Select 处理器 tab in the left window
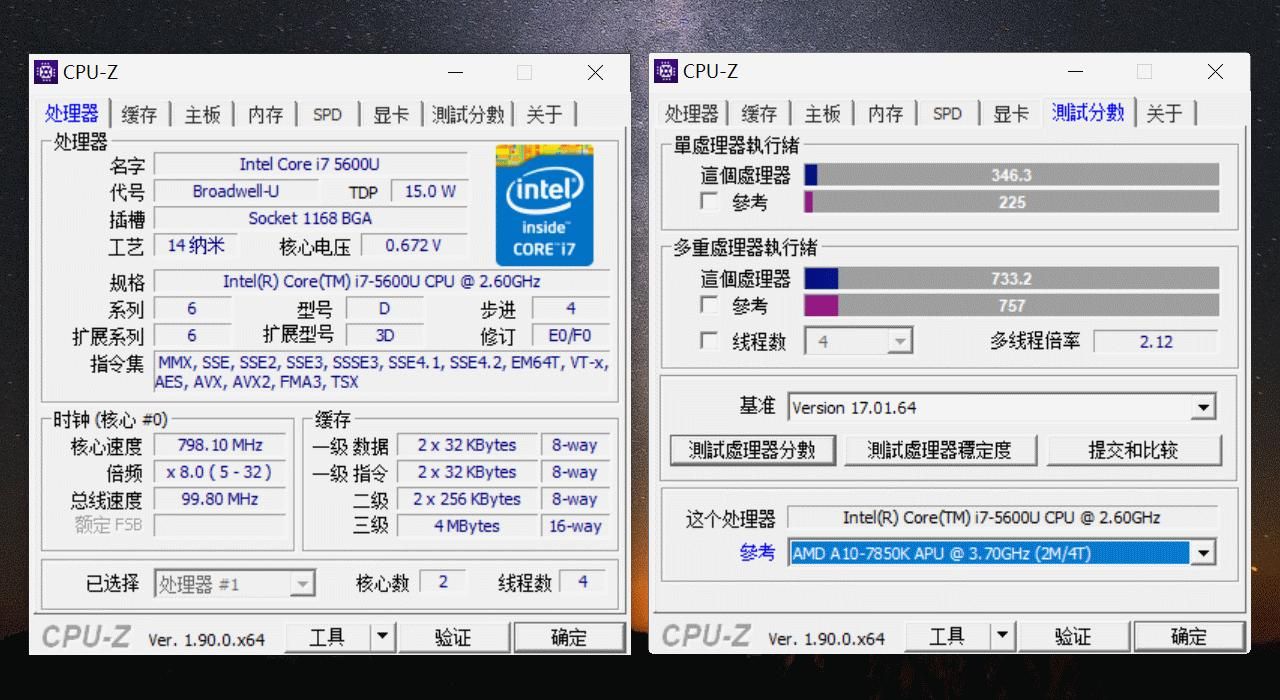The image size is (1280, 700). 72,113
